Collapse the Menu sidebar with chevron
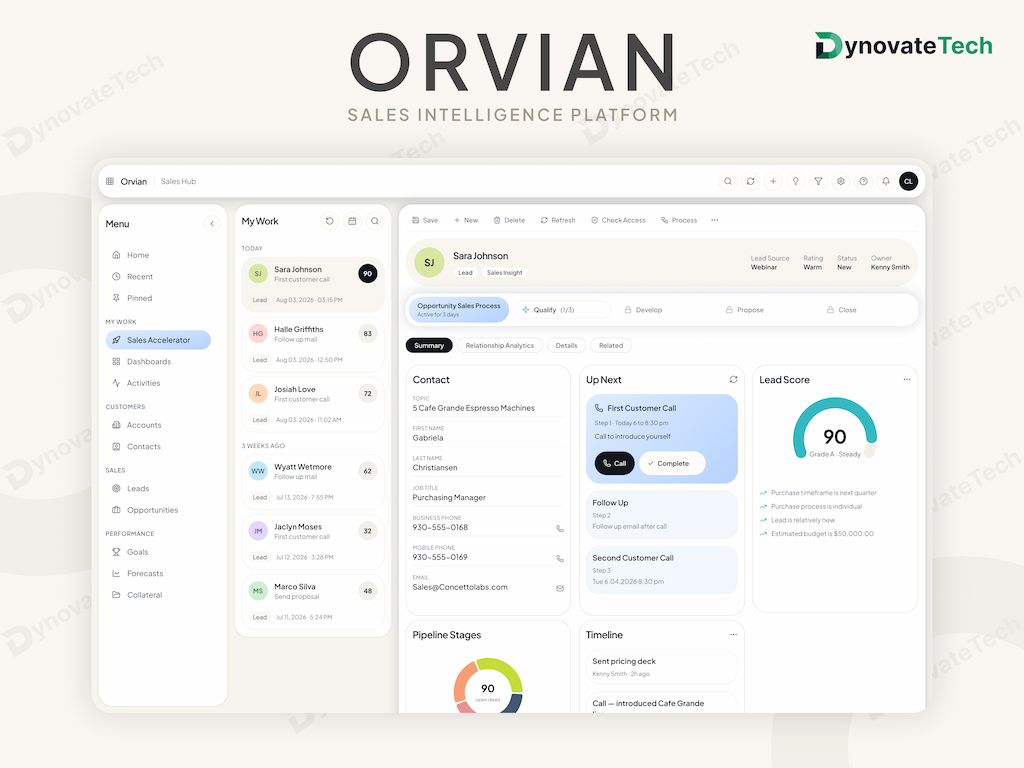 tap(212, 224)
